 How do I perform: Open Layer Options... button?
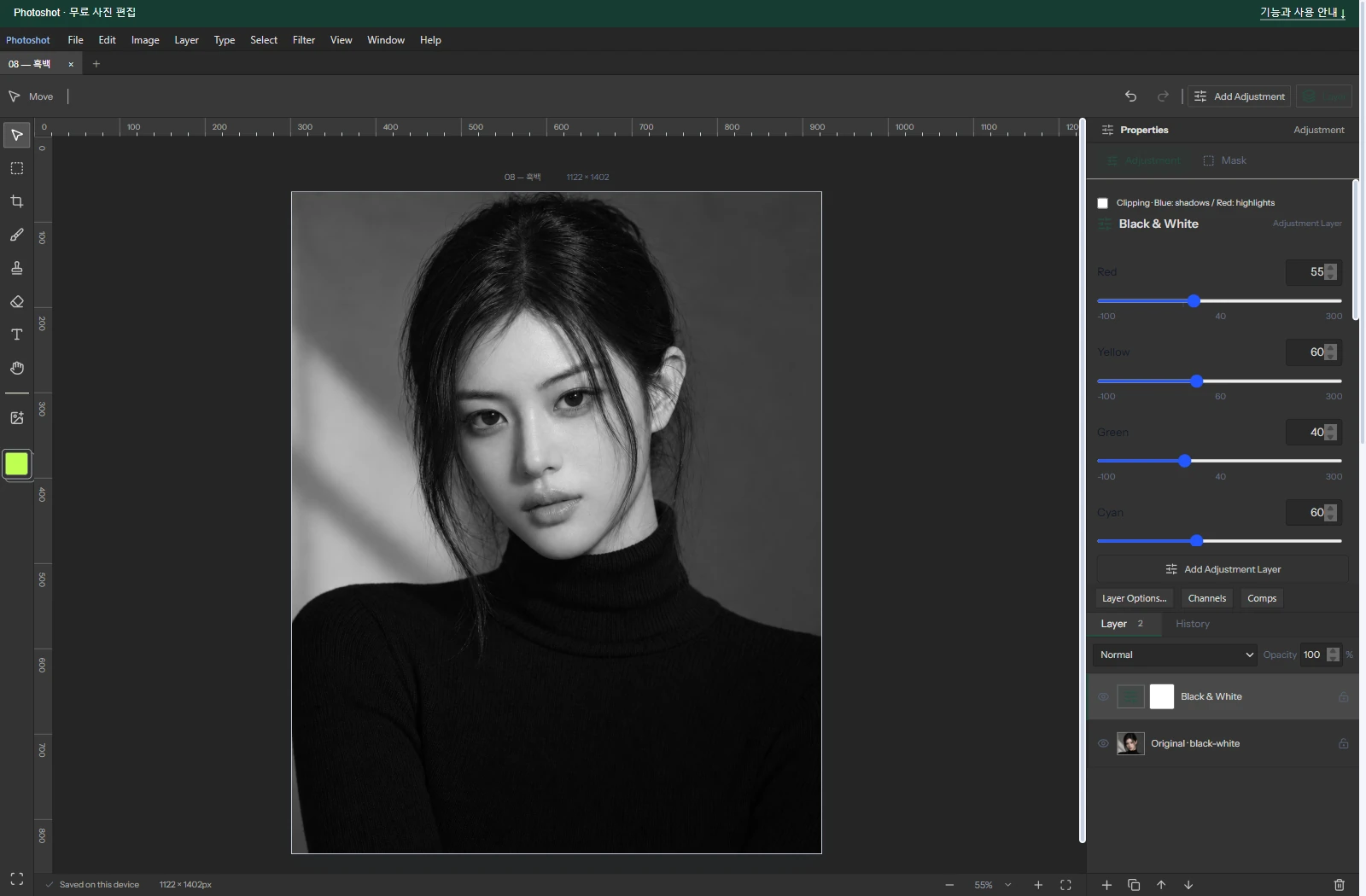tap(1134, 599)
